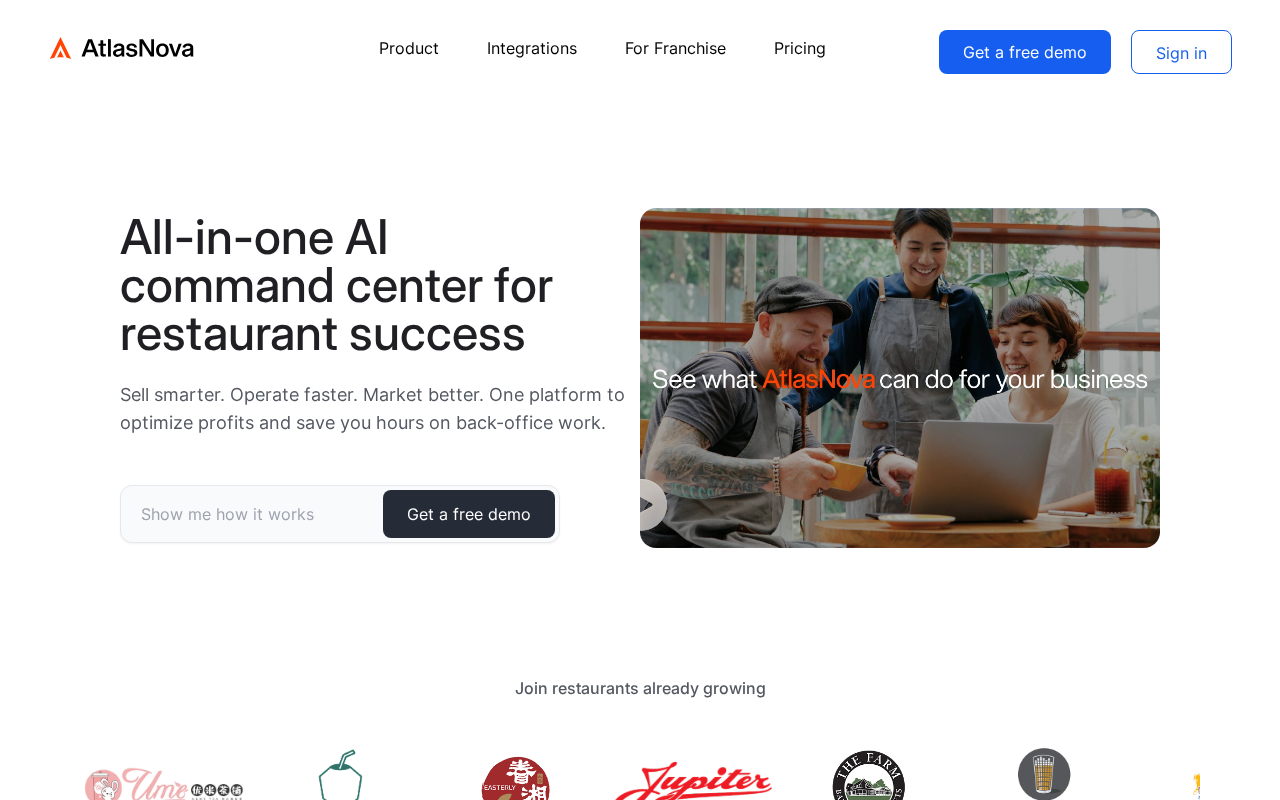Click the gray beer glass logo
Screen dimensions: 1280x800
[1044, 774]
